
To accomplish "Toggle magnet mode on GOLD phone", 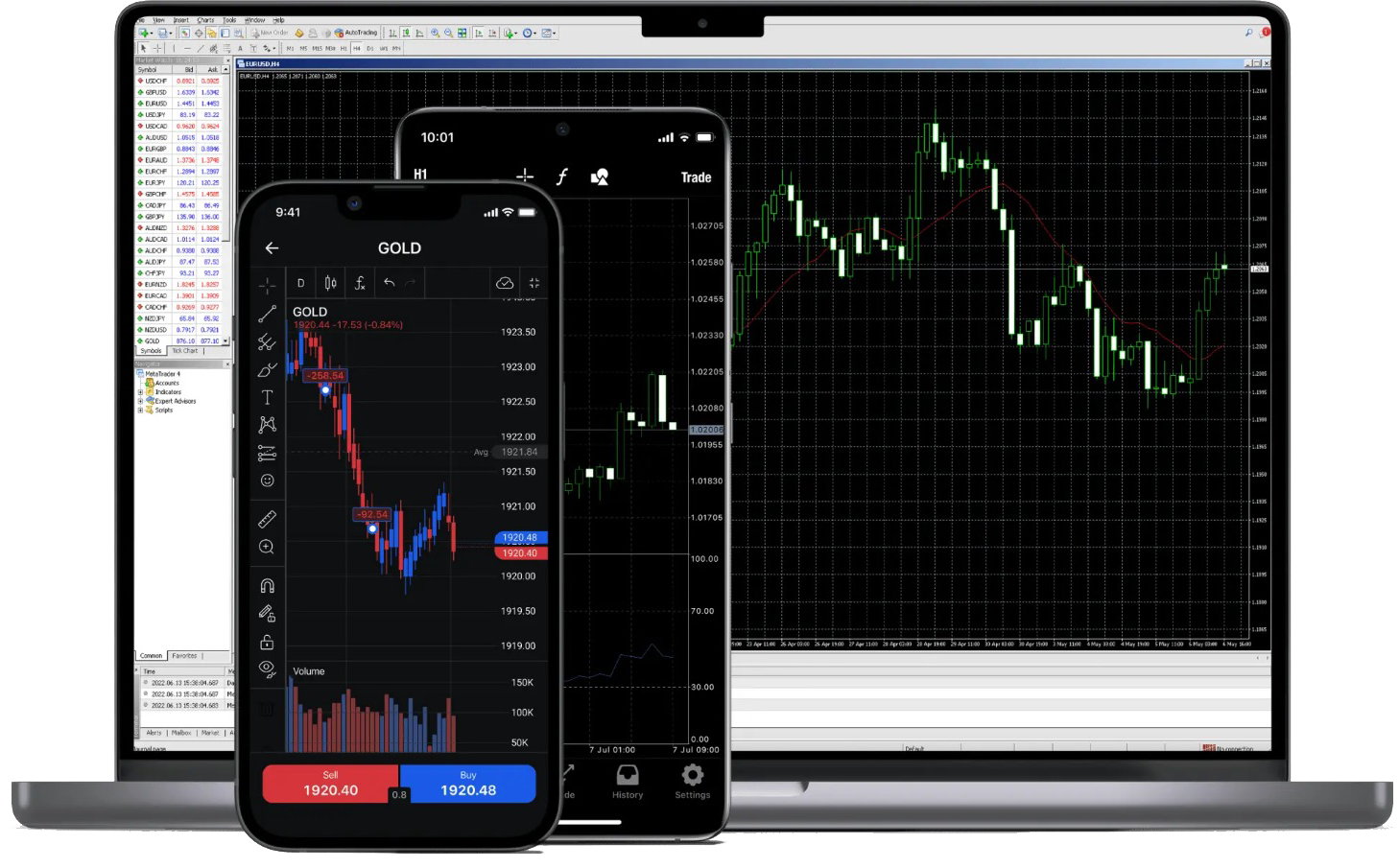I will [267, 586].
